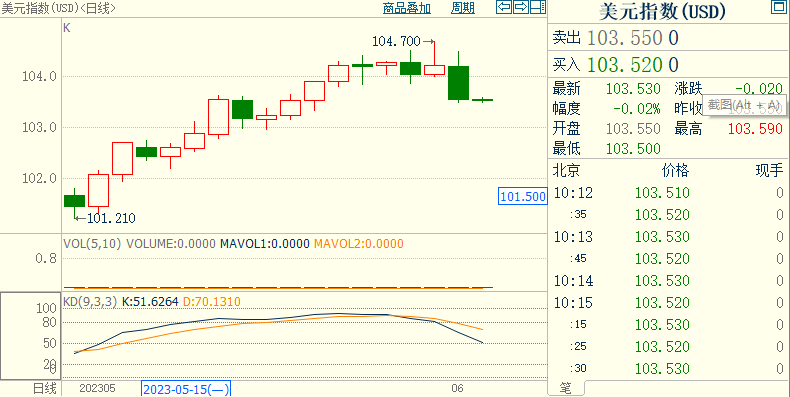Toggle the side panel layout icon
This screenshot has width=790, height=397.
pyautogui.click(x=538, y=7)
